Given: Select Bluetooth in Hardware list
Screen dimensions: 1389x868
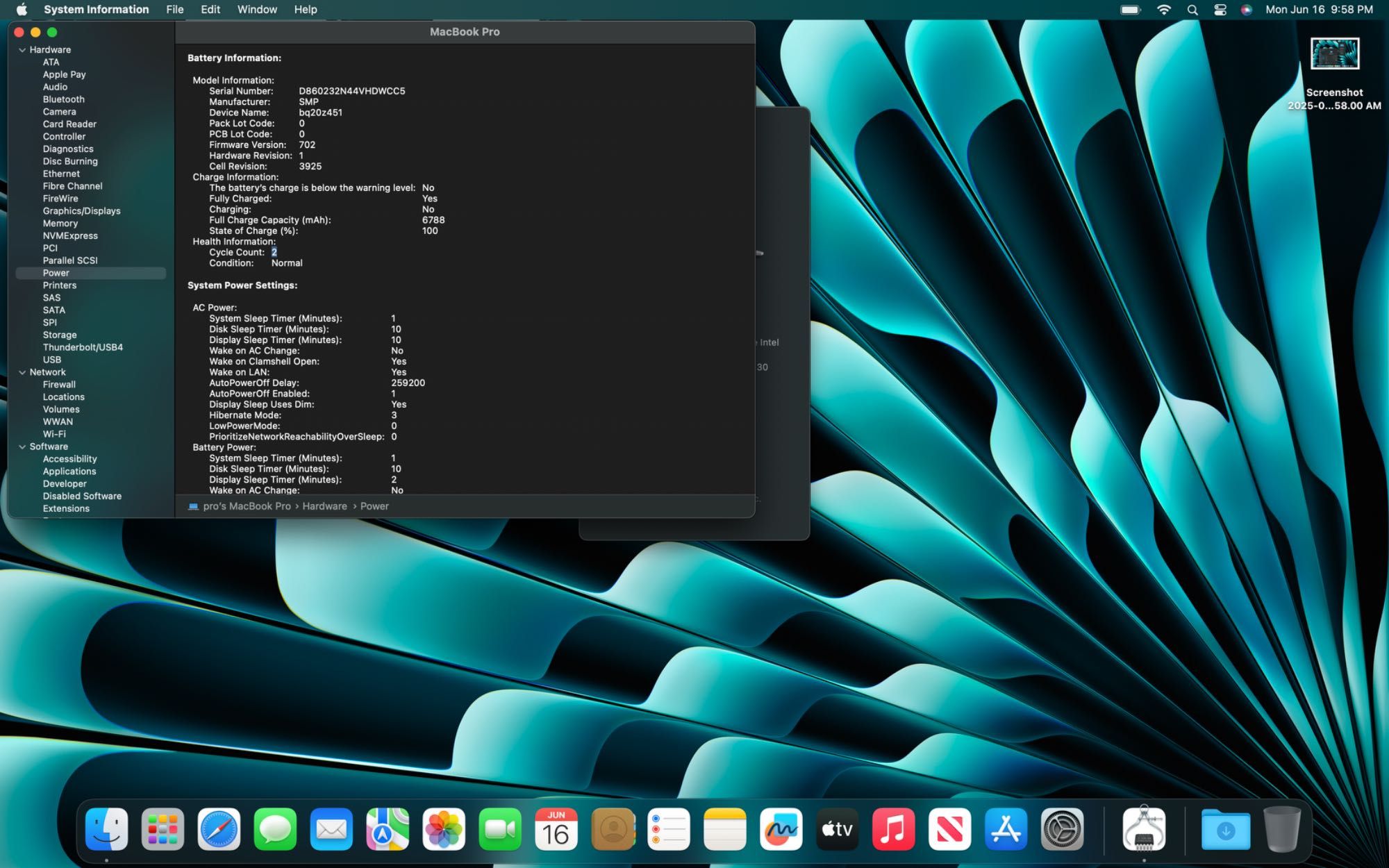Looking at the screenshot, I should coord(64,99).
